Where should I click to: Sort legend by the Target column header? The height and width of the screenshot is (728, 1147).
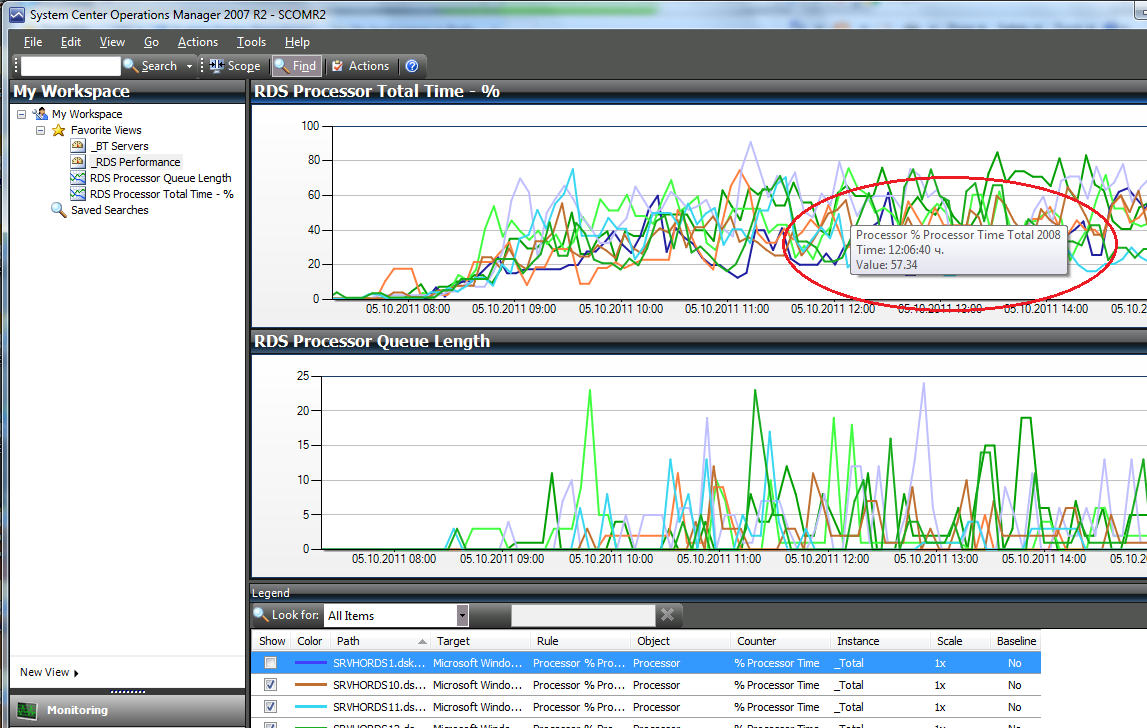480,641
